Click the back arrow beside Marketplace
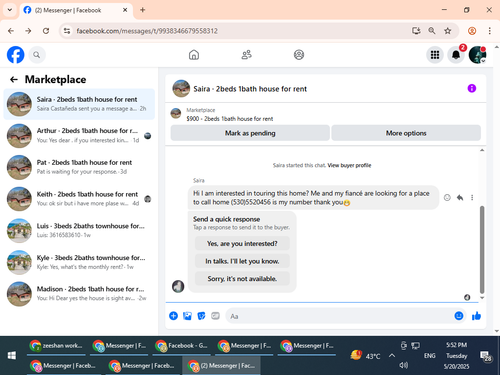The image size is (500, 375). 14,79
